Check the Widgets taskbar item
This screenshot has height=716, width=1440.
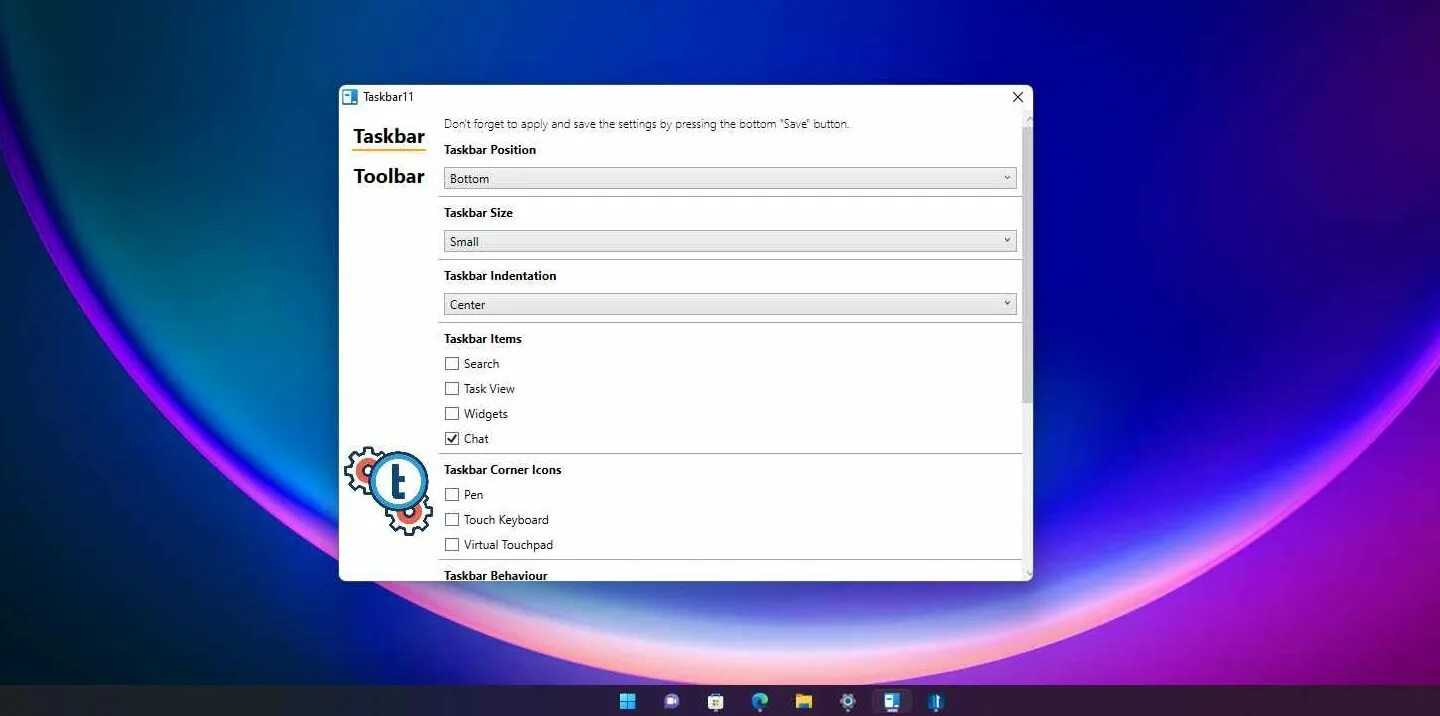tap(452, 414)
